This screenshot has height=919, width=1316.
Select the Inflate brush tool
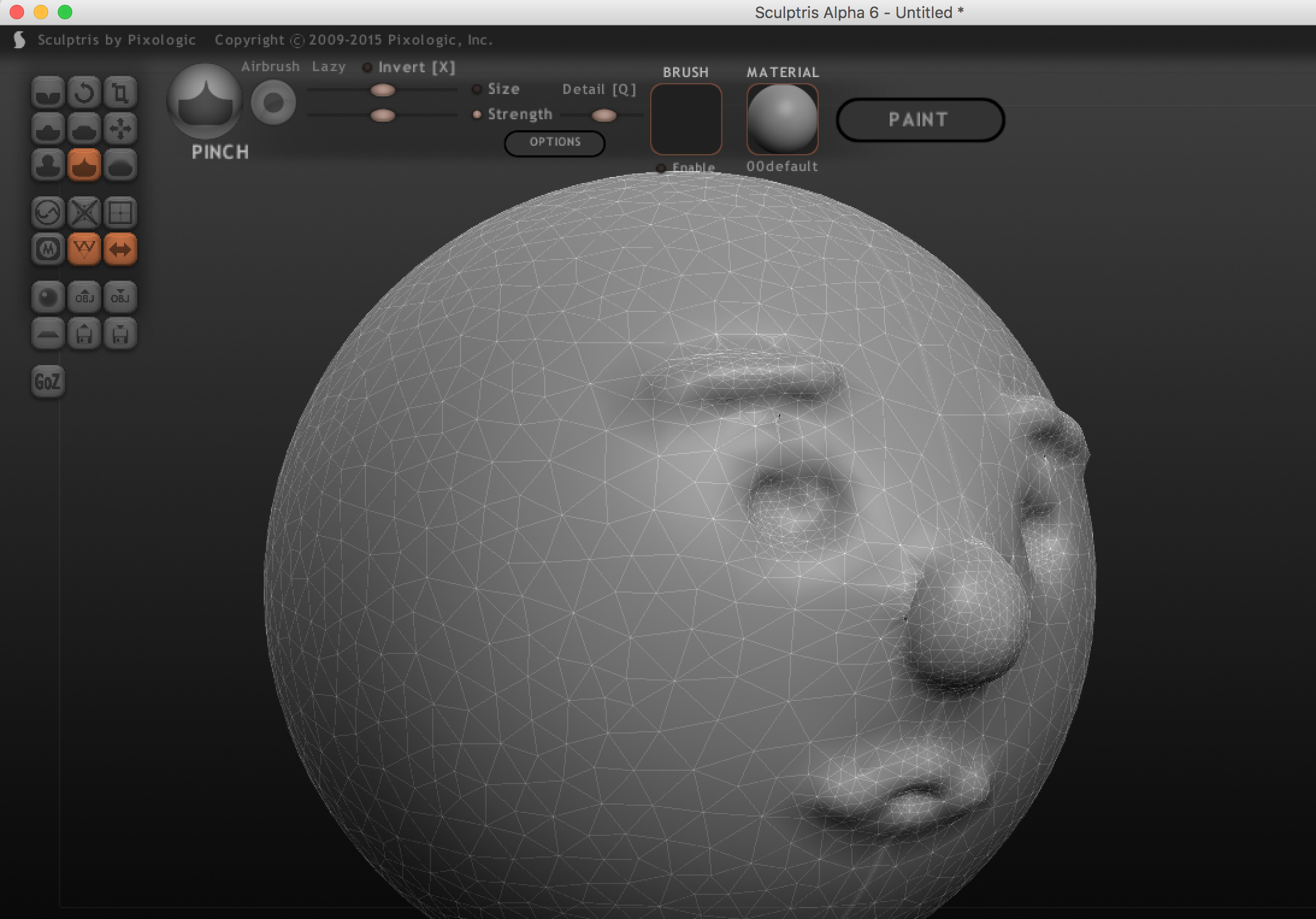(x=48, y=165)
